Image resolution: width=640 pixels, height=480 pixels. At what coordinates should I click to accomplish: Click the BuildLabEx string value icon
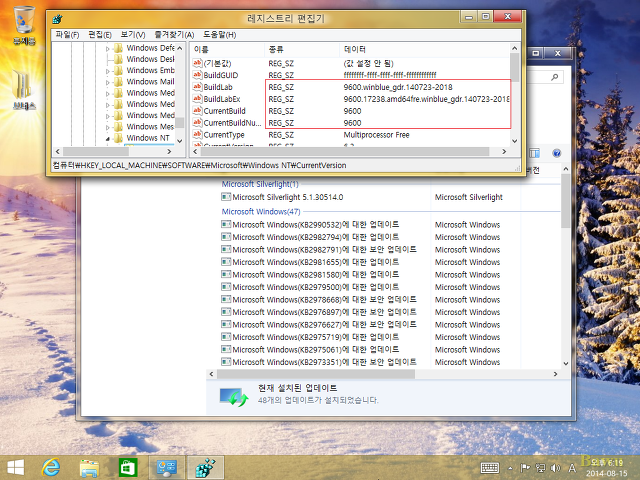coord(198,99)
